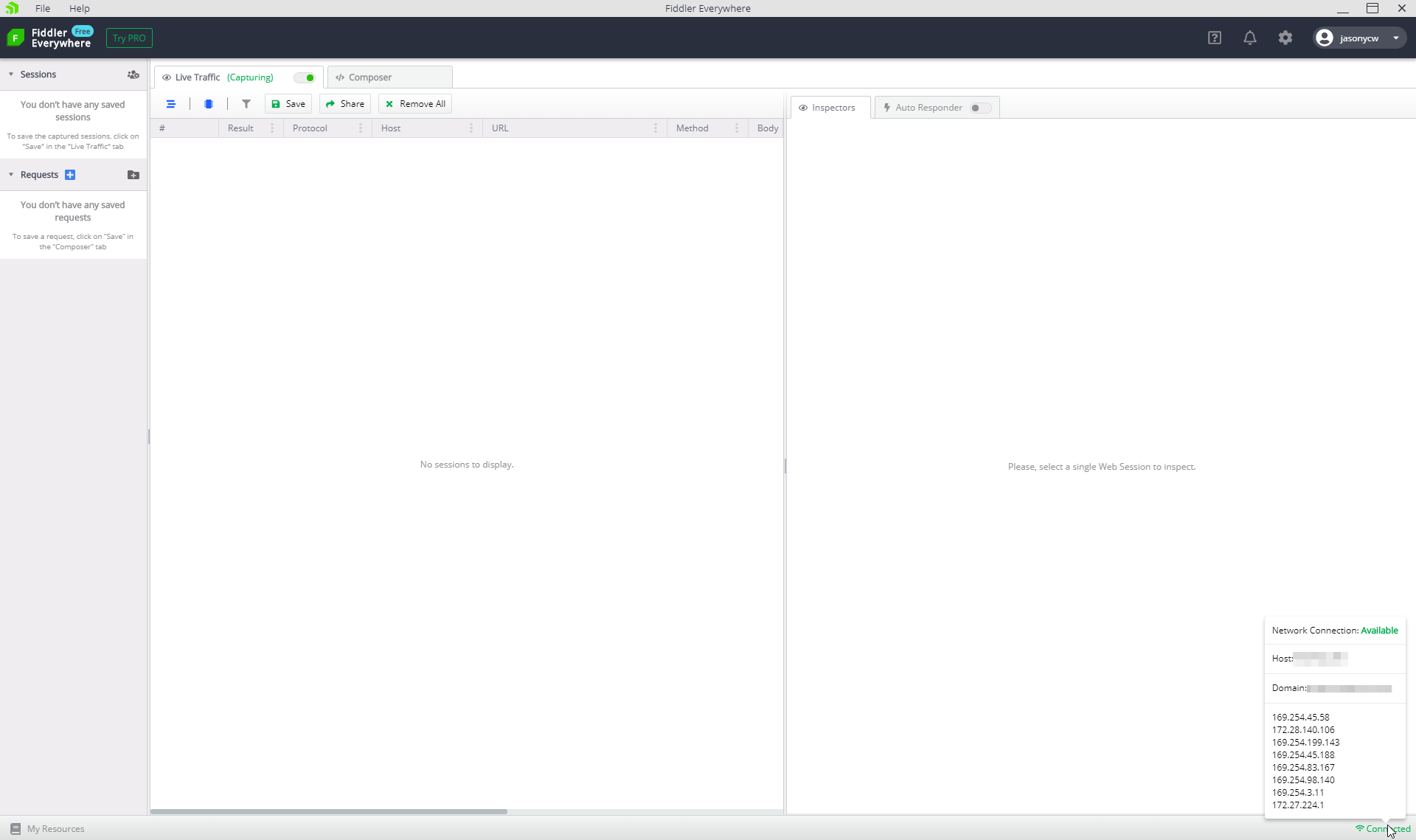Toggle Live Traffic capturing switch
The width and height of the screenshot is (1416, 840).
pyautogui.click(x=305, y=77)
